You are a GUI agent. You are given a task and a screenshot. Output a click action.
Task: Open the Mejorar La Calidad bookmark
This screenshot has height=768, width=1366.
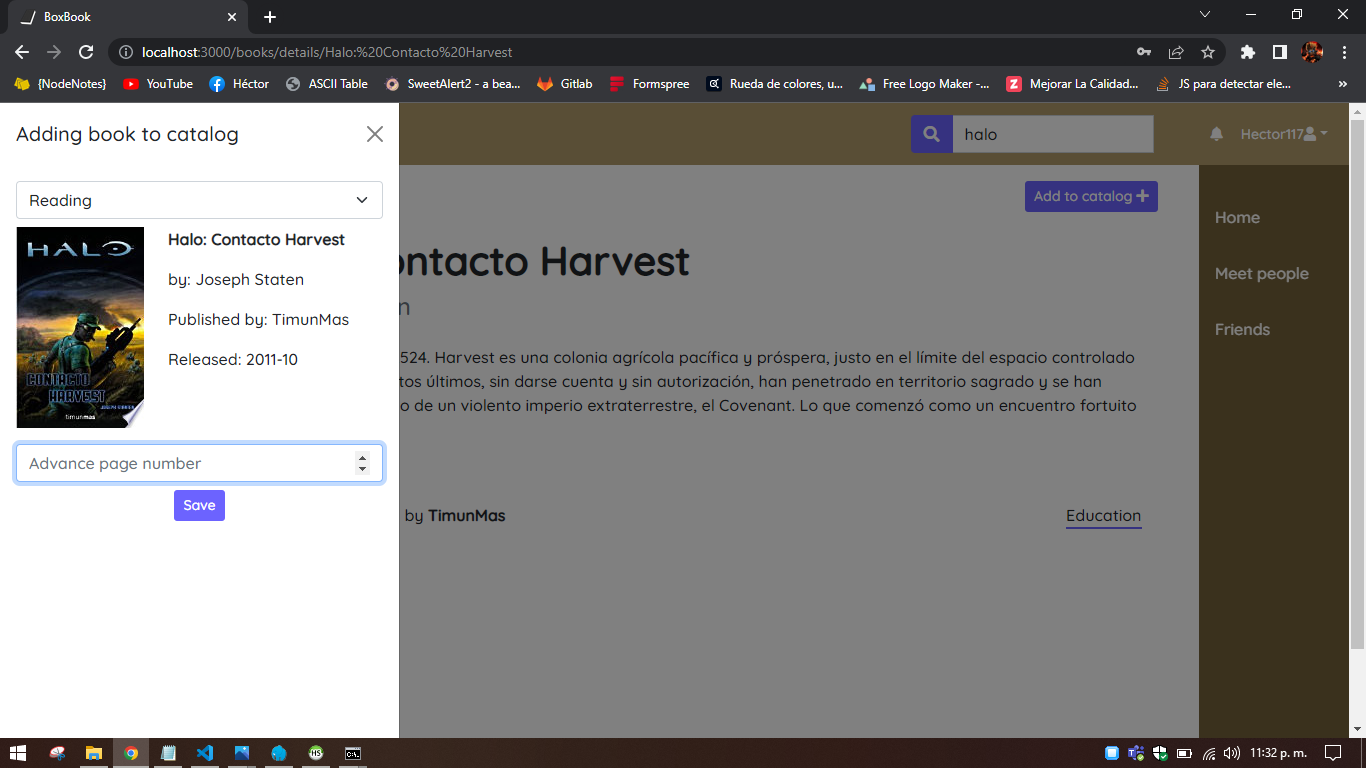click(1073, 84)
